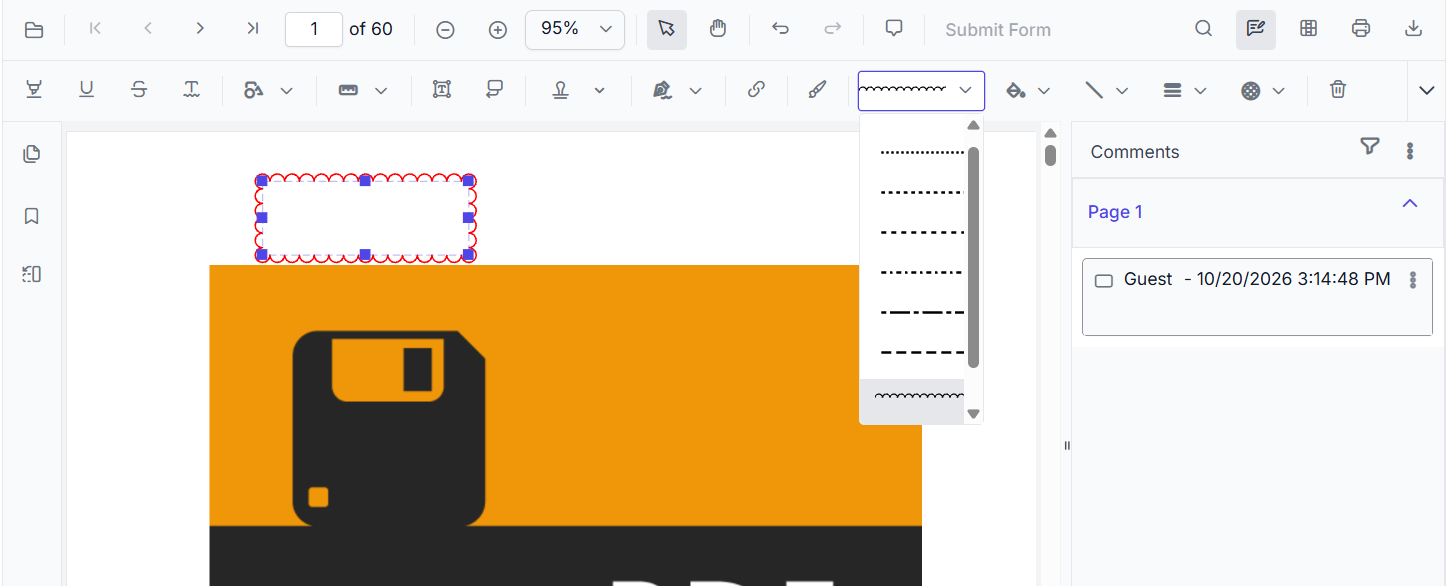Add a free text annotation
1446x586 pixels.
(x=442, y=90)
